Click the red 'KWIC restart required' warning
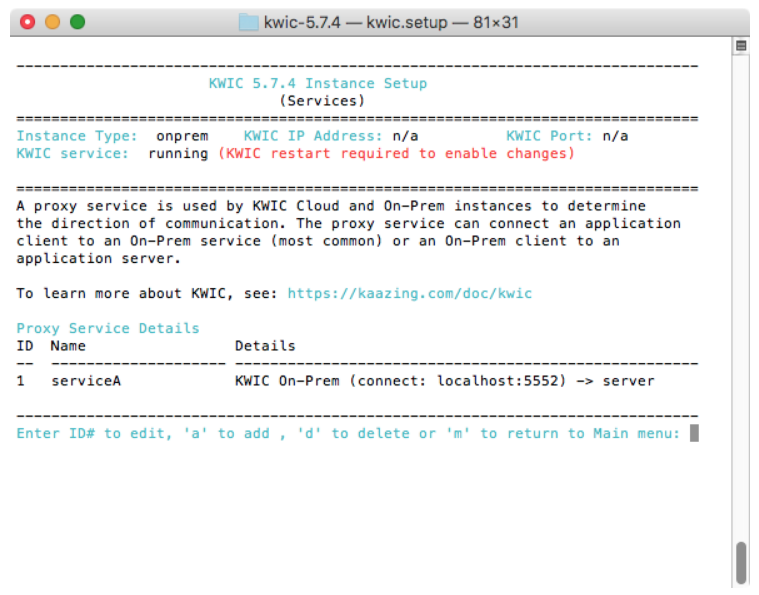The width and height of the screenshot is (759, 595). click(396, 153)
